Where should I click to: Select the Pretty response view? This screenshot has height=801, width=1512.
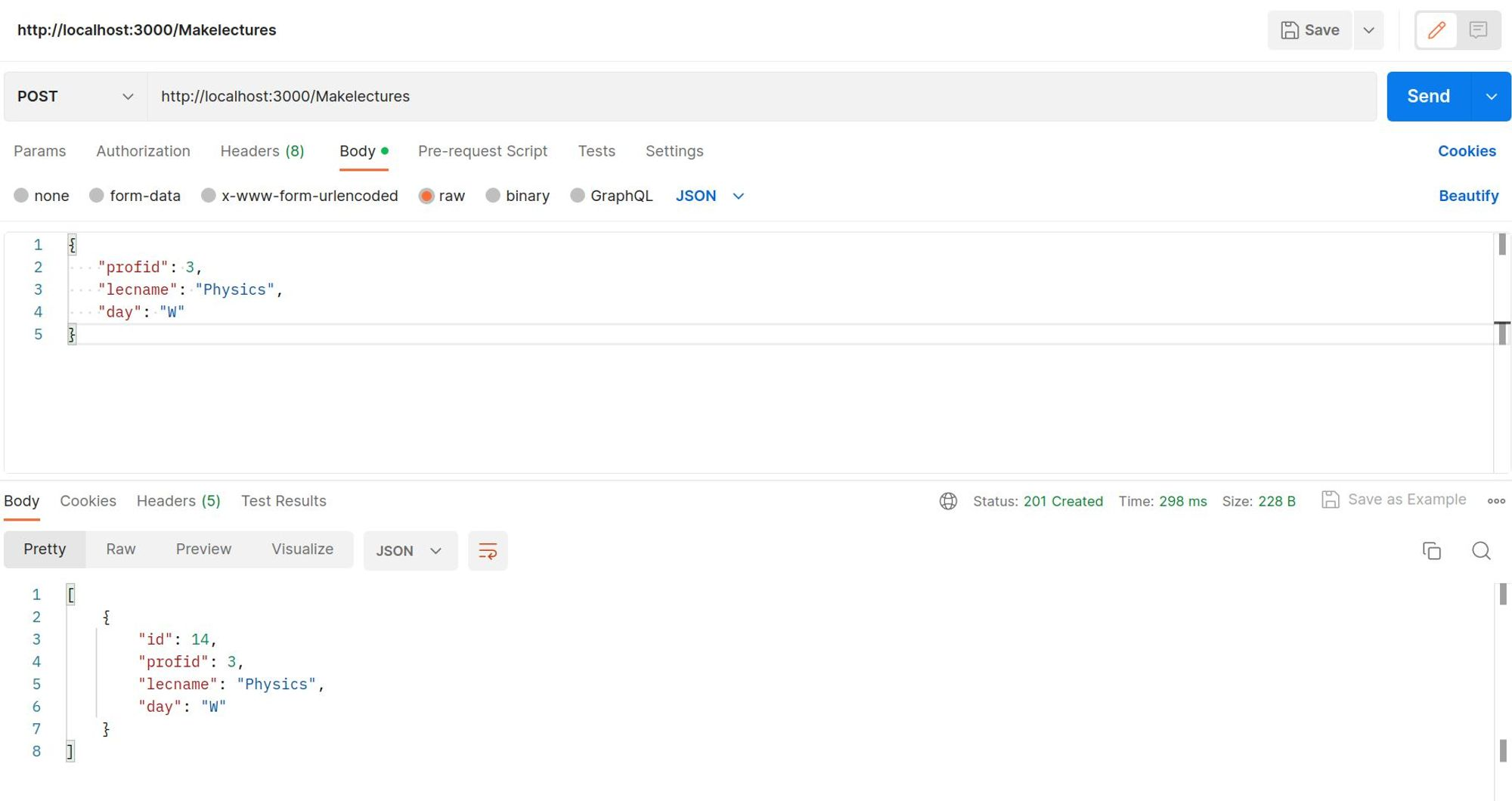click(x=45, y=549)
